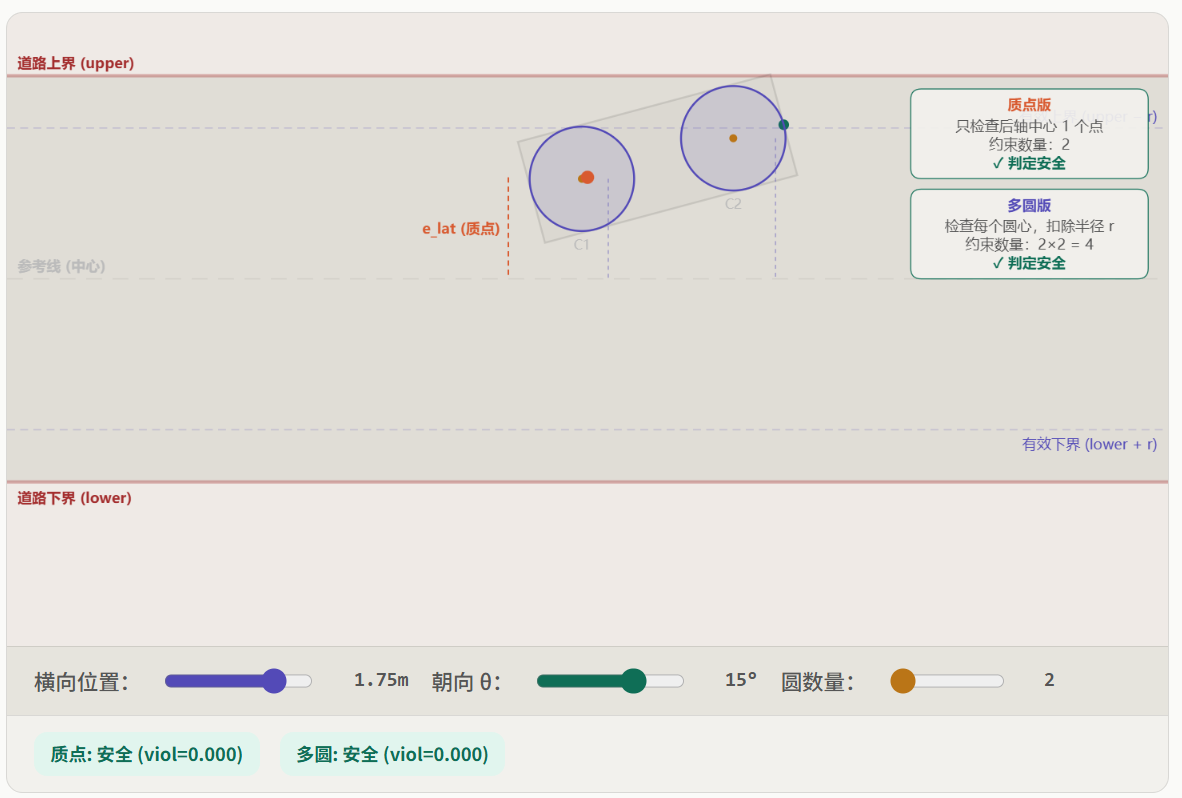Click the red rear-axle center dot
Image resolution: width=1182 pixels, height=798 pixels.
[587, 177]
